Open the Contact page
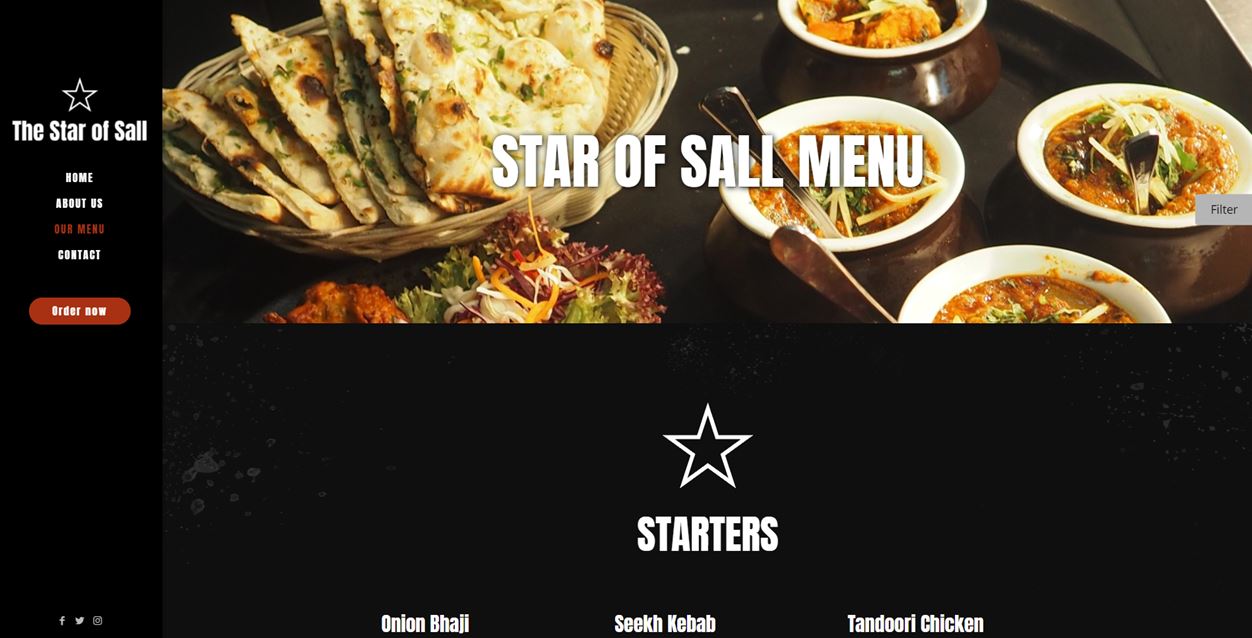 click(79, 255)
